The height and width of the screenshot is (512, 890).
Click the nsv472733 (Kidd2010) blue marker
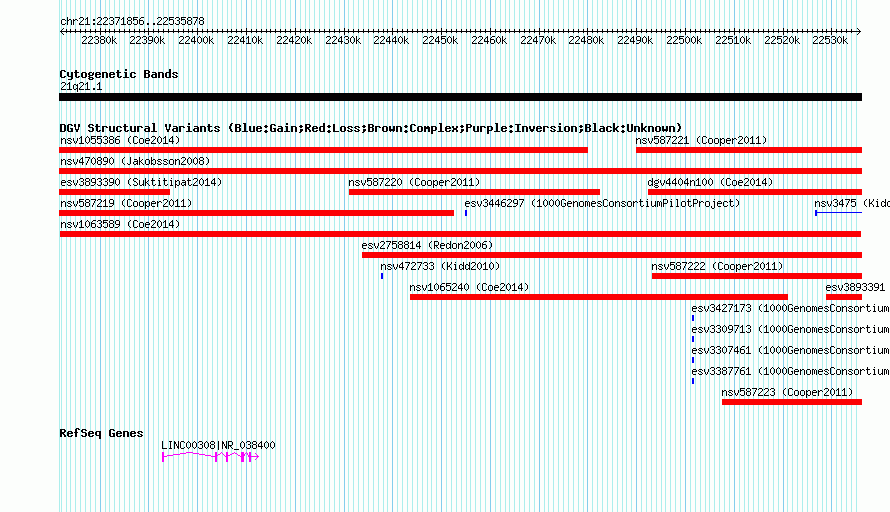tap(382, 276)
